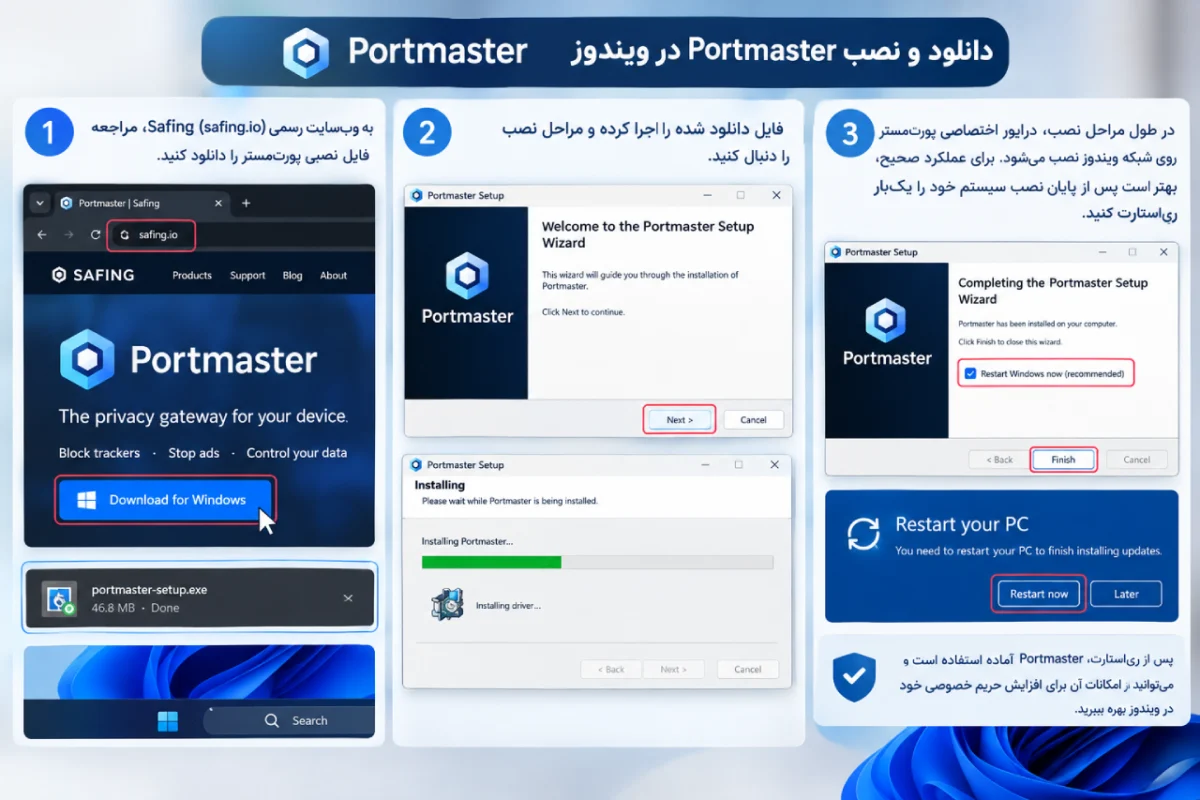This screenshot has height=800, width=1200.
Task: Click Next > in the Installing window
Action: pos(673,669)
